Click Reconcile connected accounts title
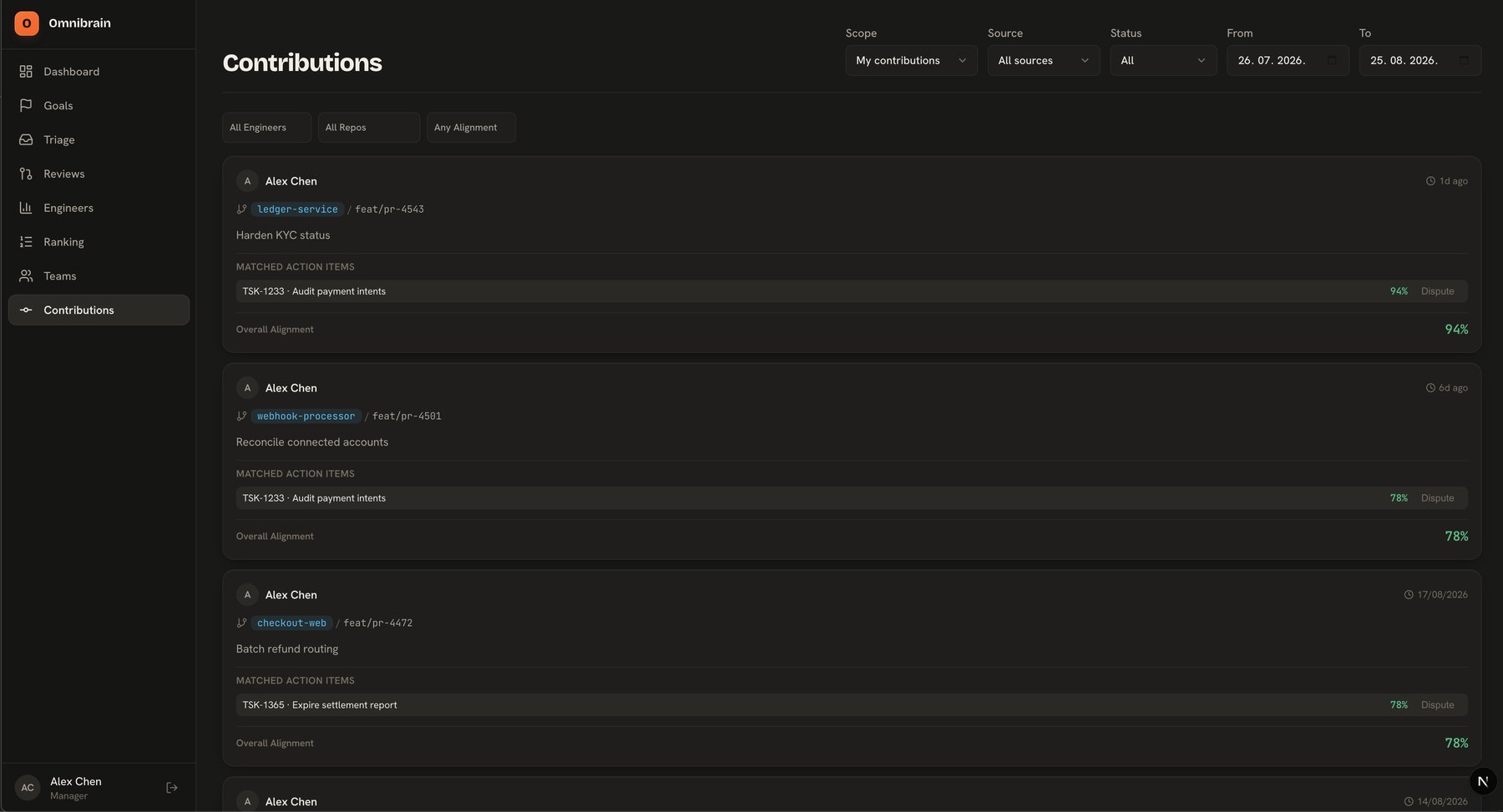This screenshot has height=812, width=1503. [x=312, y=442]
